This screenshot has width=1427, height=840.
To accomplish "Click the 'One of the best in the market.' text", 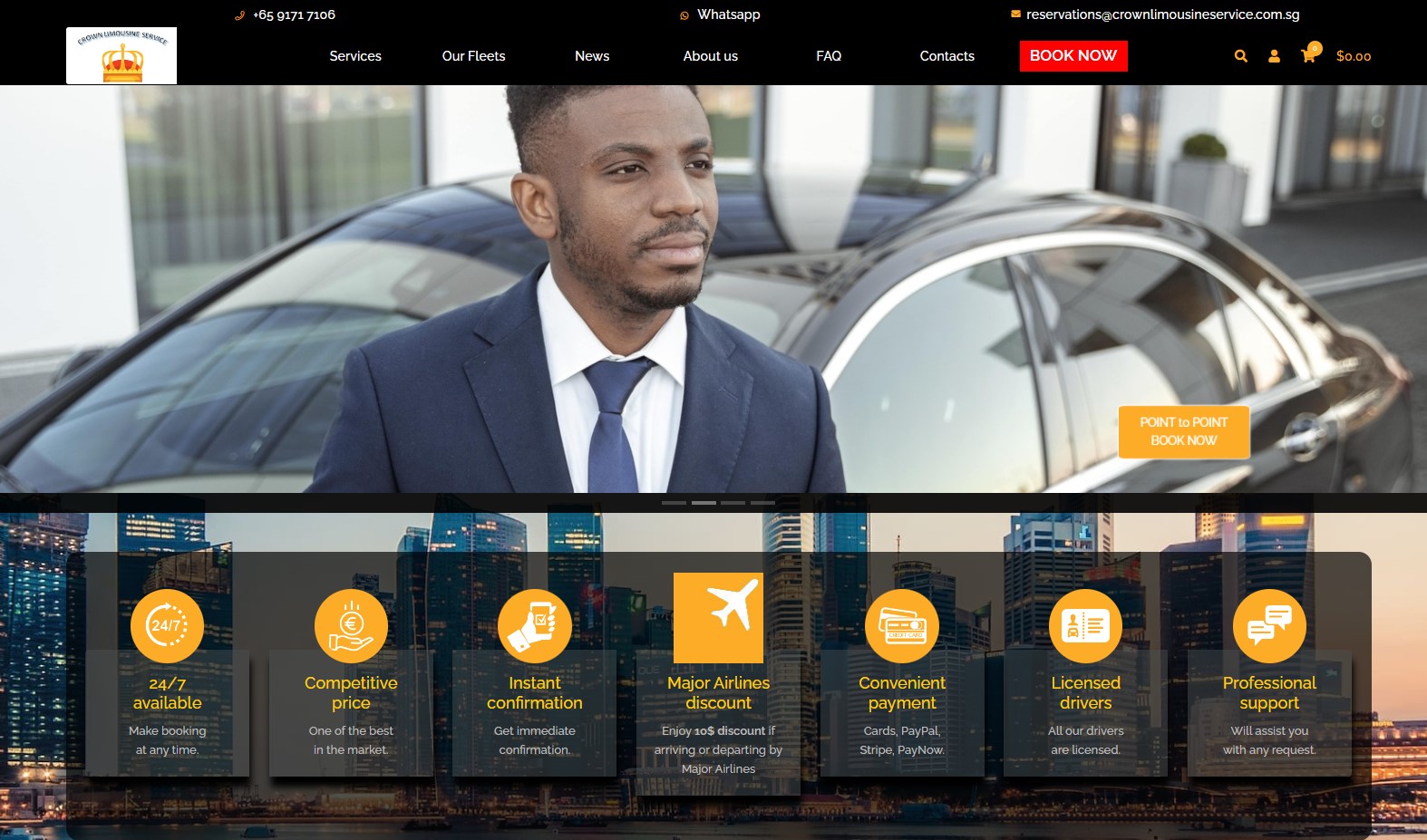I will [x=351, y=740].
